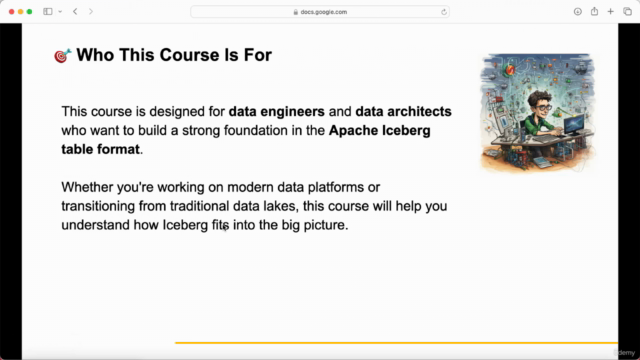
Task: Click the green fullscreen window button
Action: (x=29, y=11)
